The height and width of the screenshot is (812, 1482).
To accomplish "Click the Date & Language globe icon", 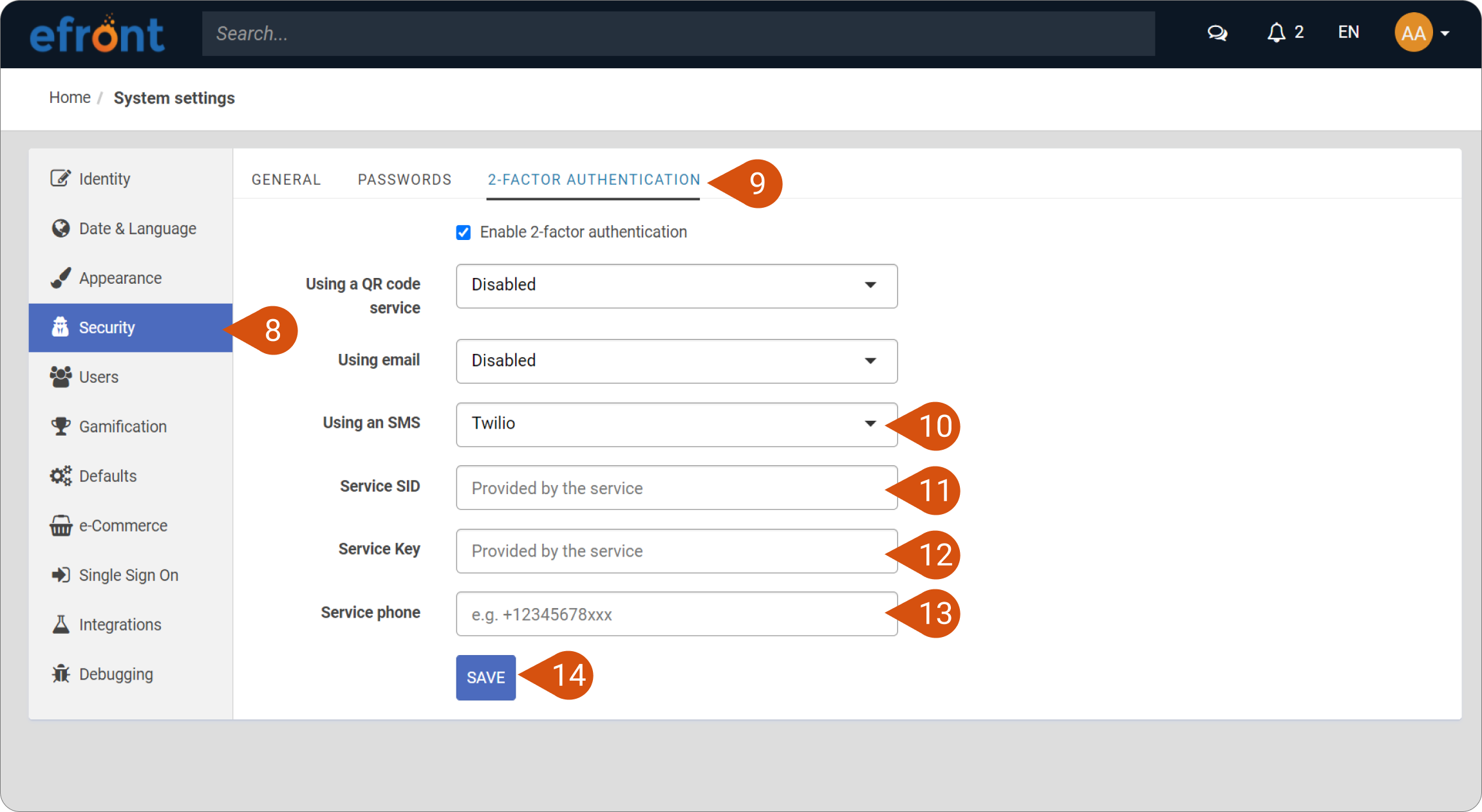I will tap(61, 228).
